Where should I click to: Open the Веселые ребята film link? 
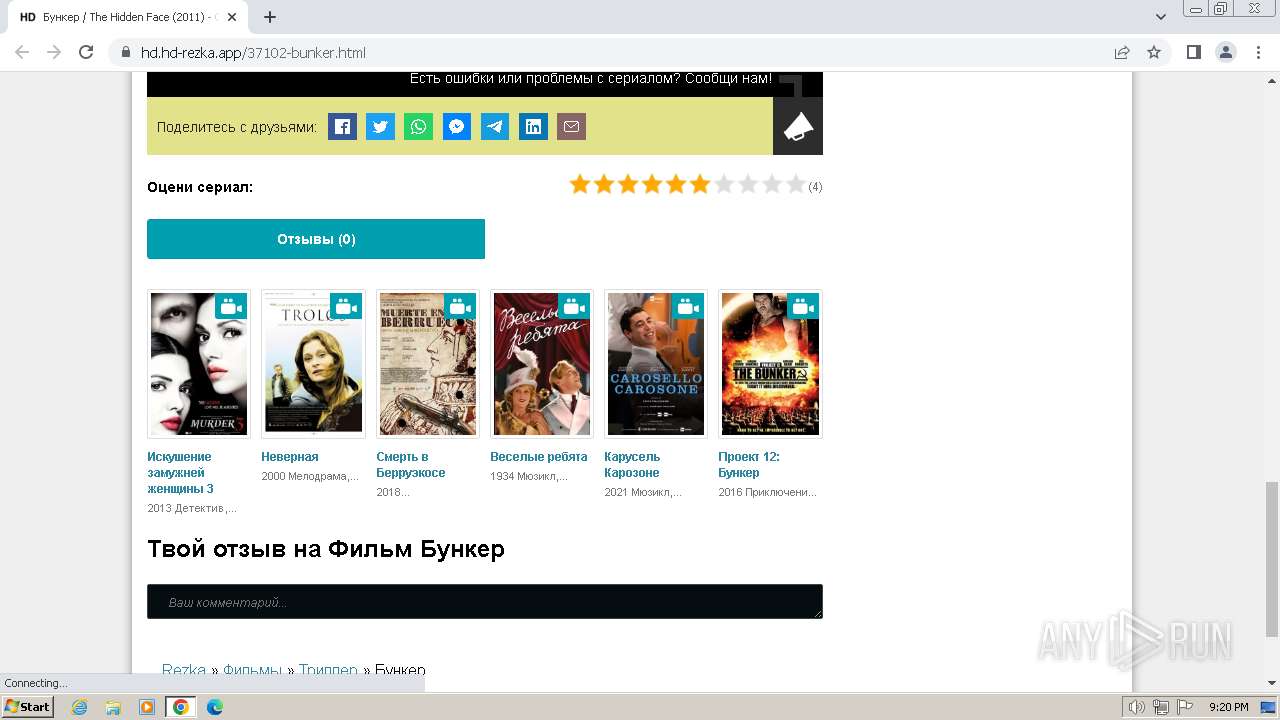[539, 457]
